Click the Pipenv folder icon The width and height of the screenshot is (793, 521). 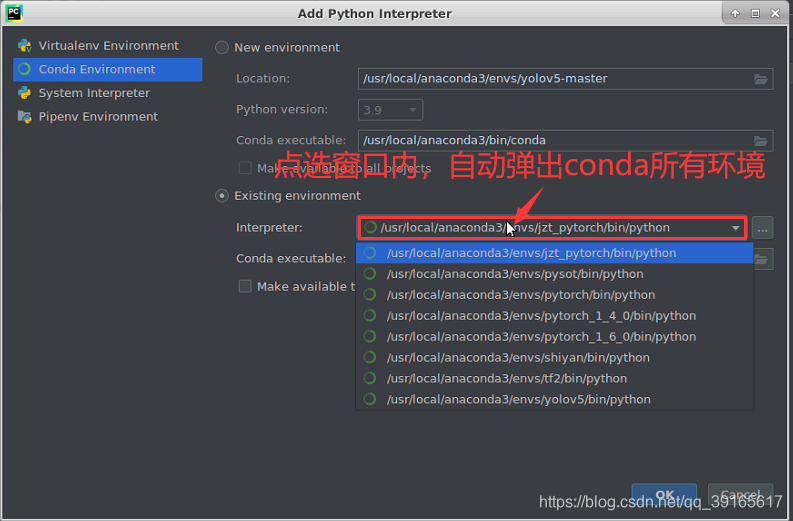pyautogui.click(x=24, y=117)
